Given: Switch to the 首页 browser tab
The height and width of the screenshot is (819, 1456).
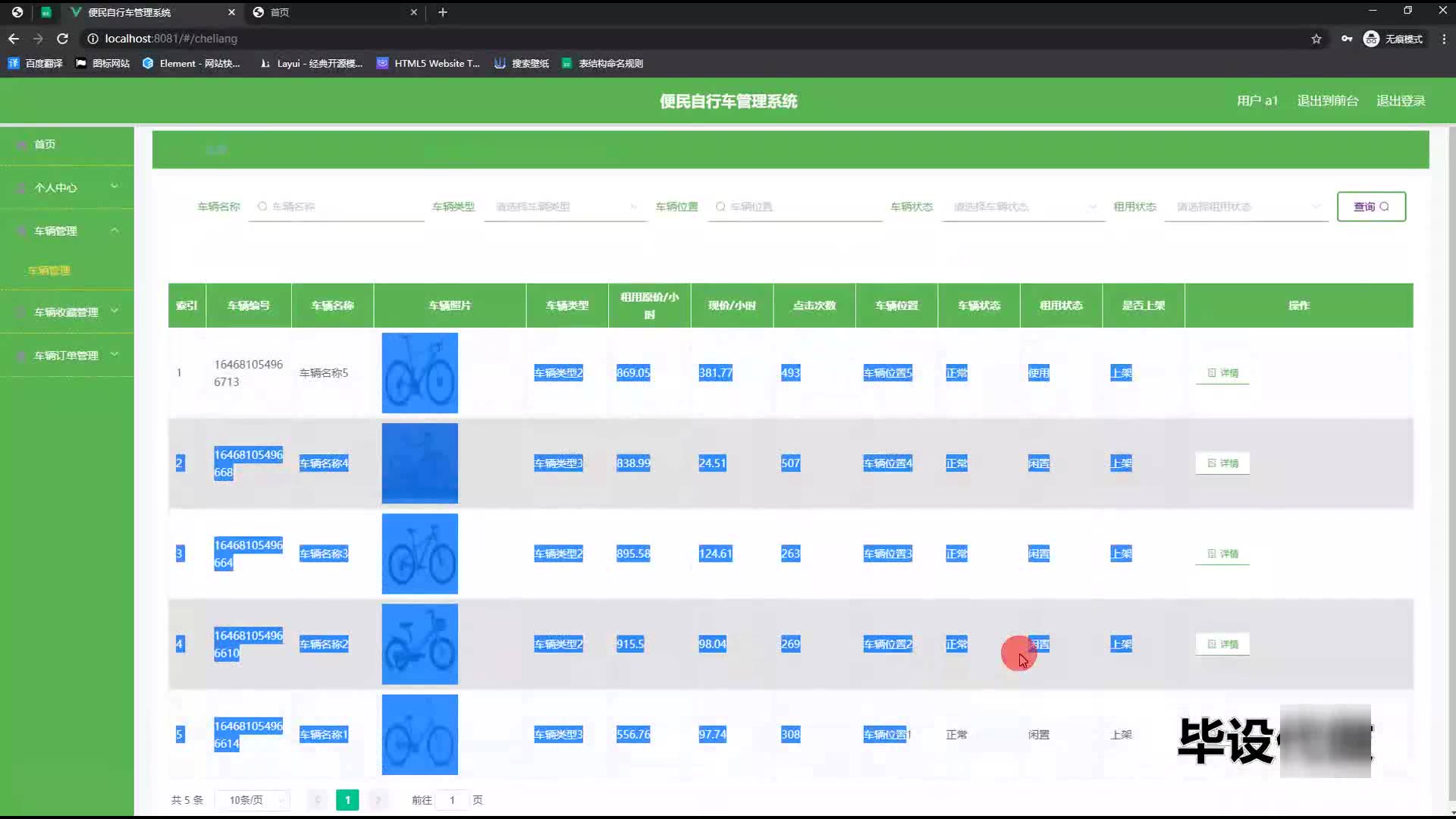Looking at the screenshot, I should (334, 12).
